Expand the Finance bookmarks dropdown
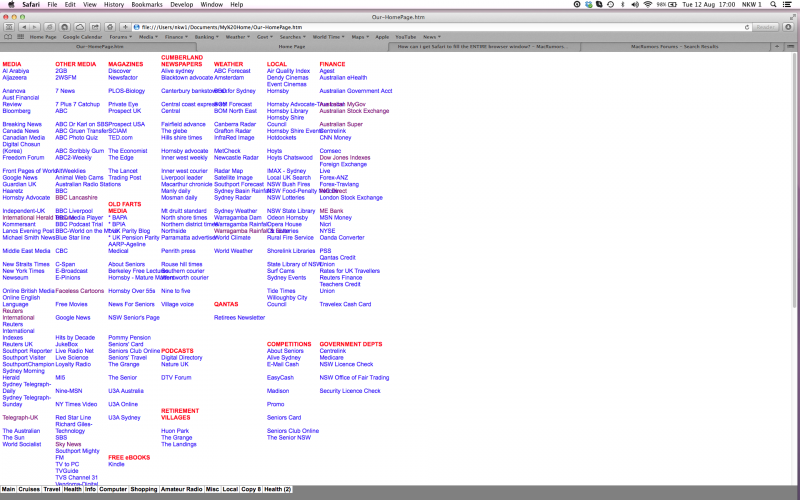 coord(176,37)
